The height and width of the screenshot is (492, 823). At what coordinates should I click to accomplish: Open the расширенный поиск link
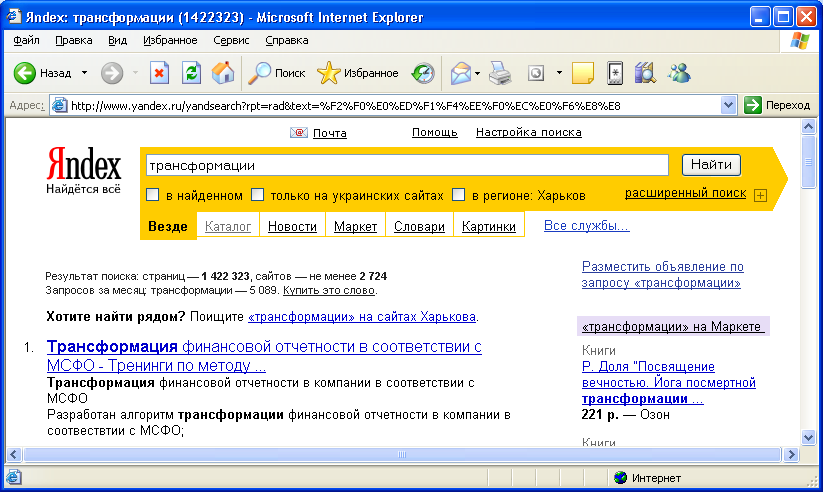[685, 193]
